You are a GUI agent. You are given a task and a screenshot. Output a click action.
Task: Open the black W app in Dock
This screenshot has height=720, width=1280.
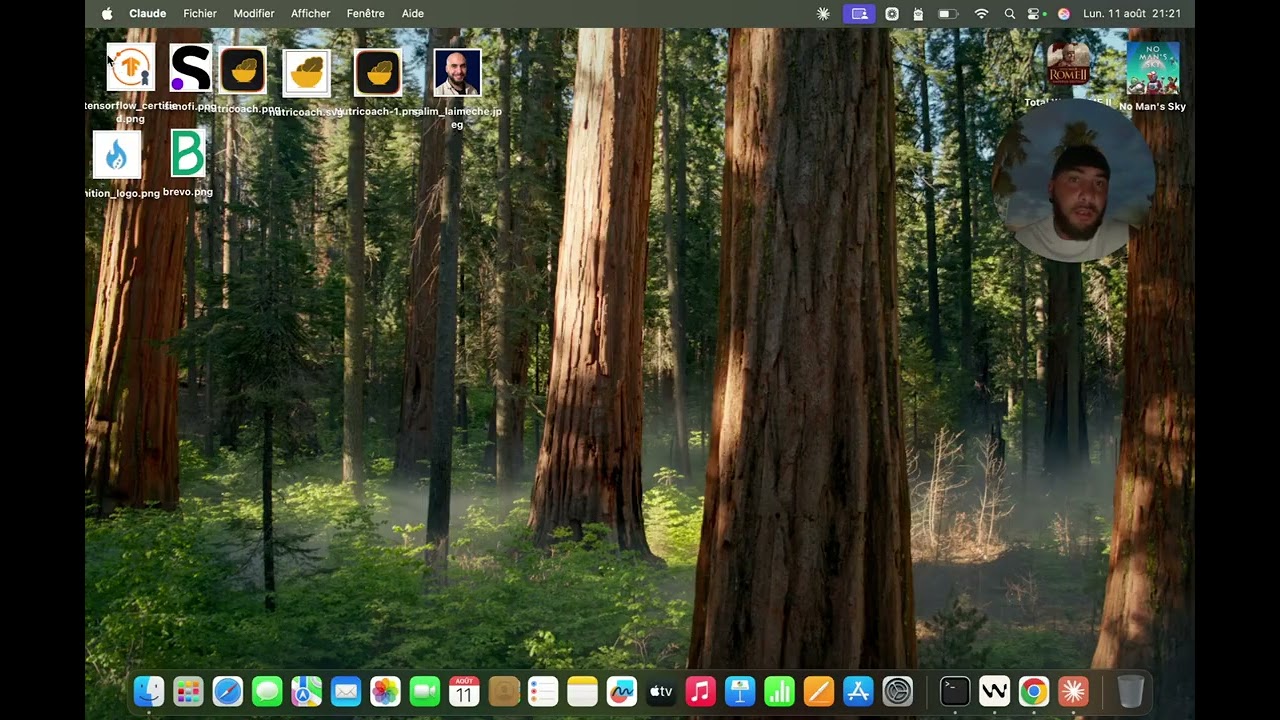994,691
